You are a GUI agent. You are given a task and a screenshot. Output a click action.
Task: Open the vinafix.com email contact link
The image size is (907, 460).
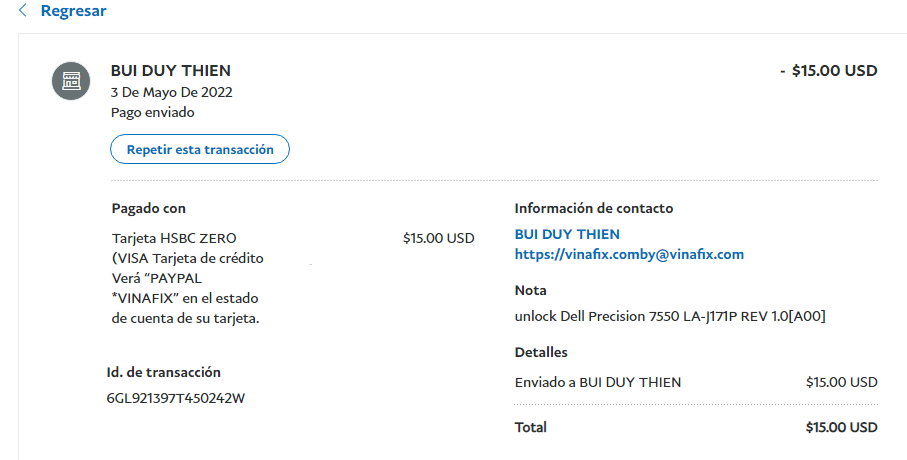click(629, 254)
